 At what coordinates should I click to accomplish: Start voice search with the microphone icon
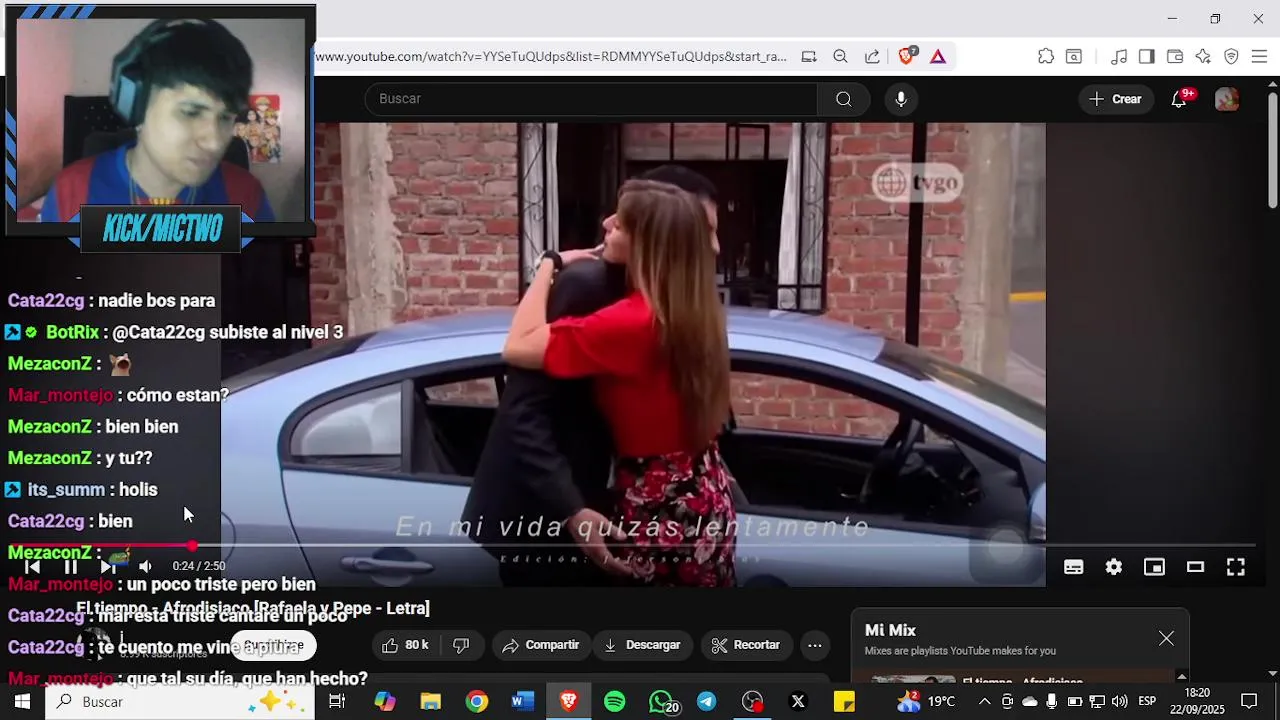tap(901, 99)
